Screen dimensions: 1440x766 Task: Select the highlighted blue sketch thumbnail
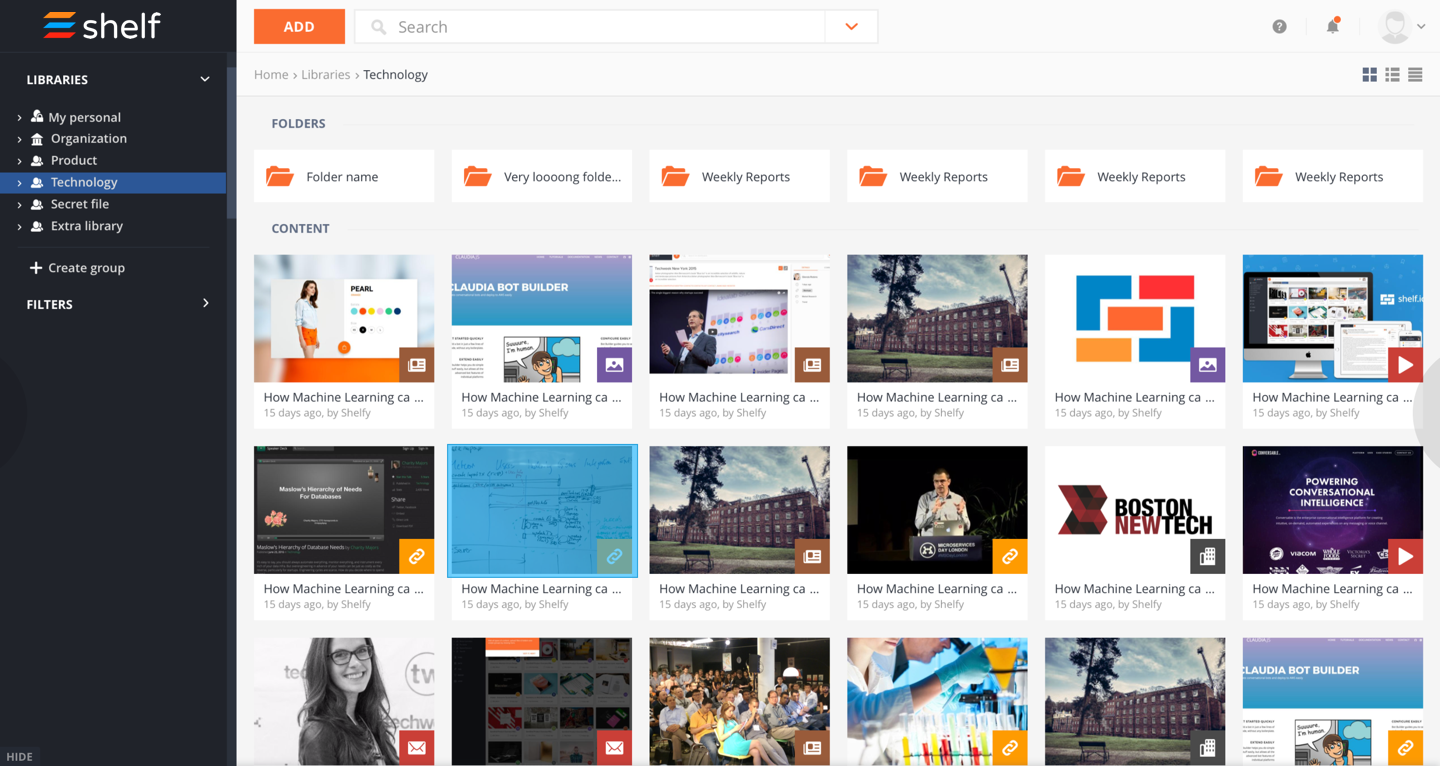pyautogui.click(x=542, y=510)
